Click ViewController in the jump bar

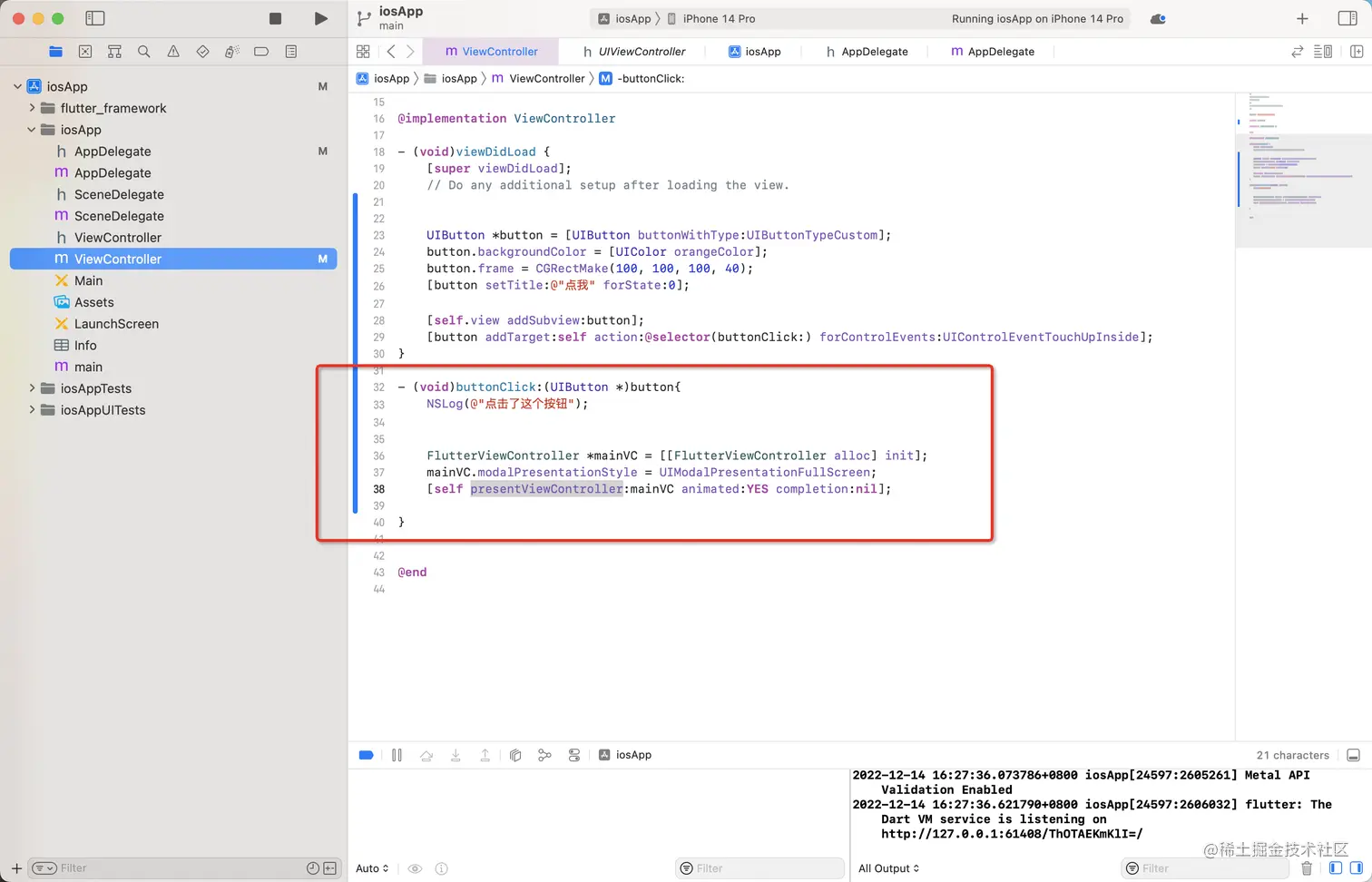(x=538, y=79)
